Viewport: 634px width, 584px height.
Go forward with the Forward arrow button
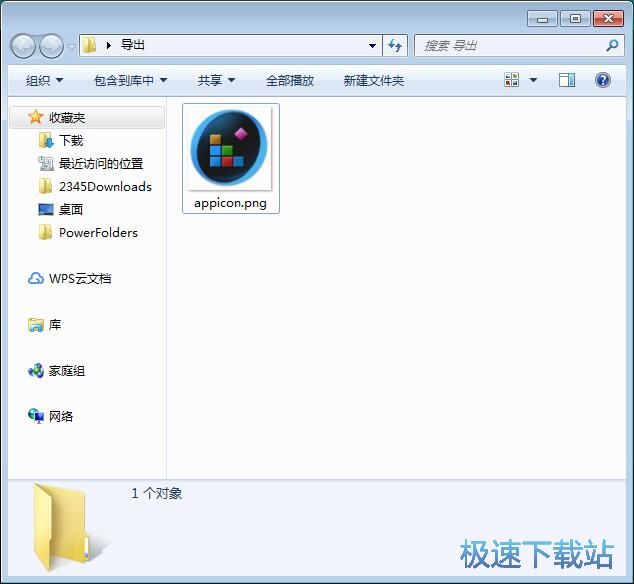[x=51, y=46]
